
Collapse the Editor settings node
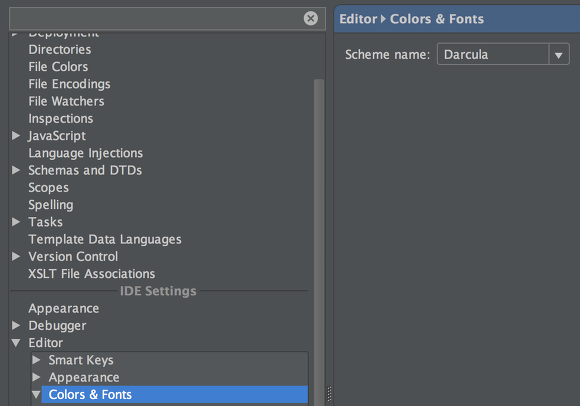coord(16,343)
